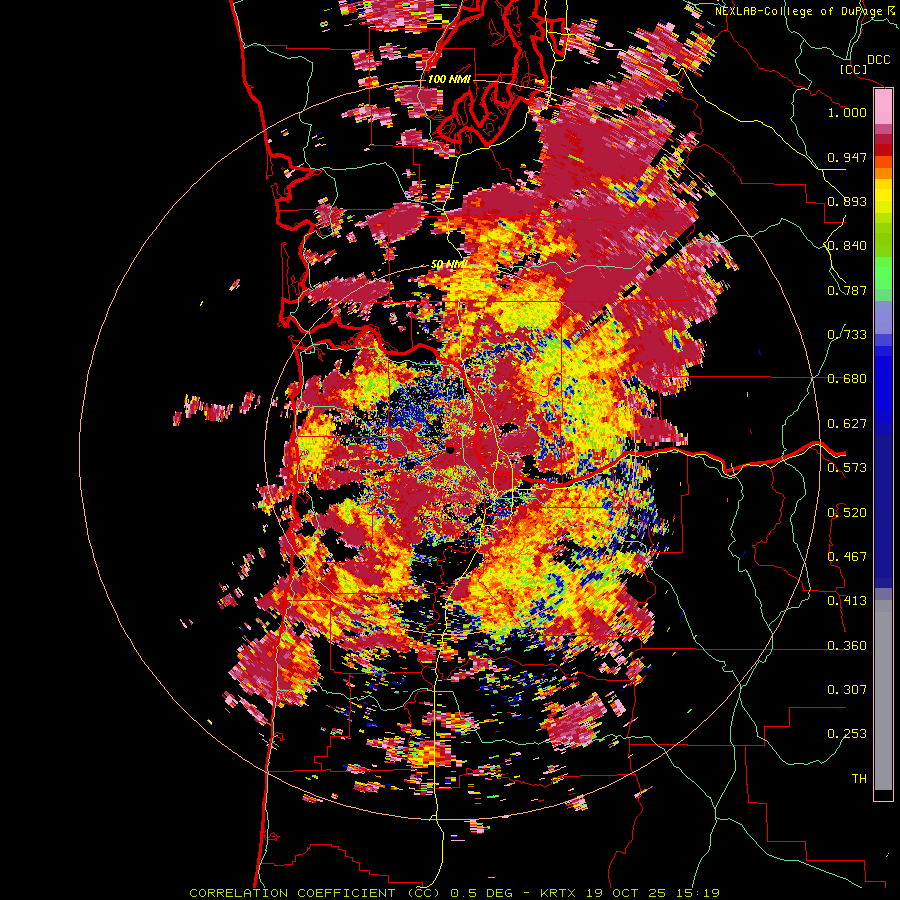This screenshot has width=900, height=900.
Task: Pick the bright green segment of the color bar
Action: (x=883, y=273)
